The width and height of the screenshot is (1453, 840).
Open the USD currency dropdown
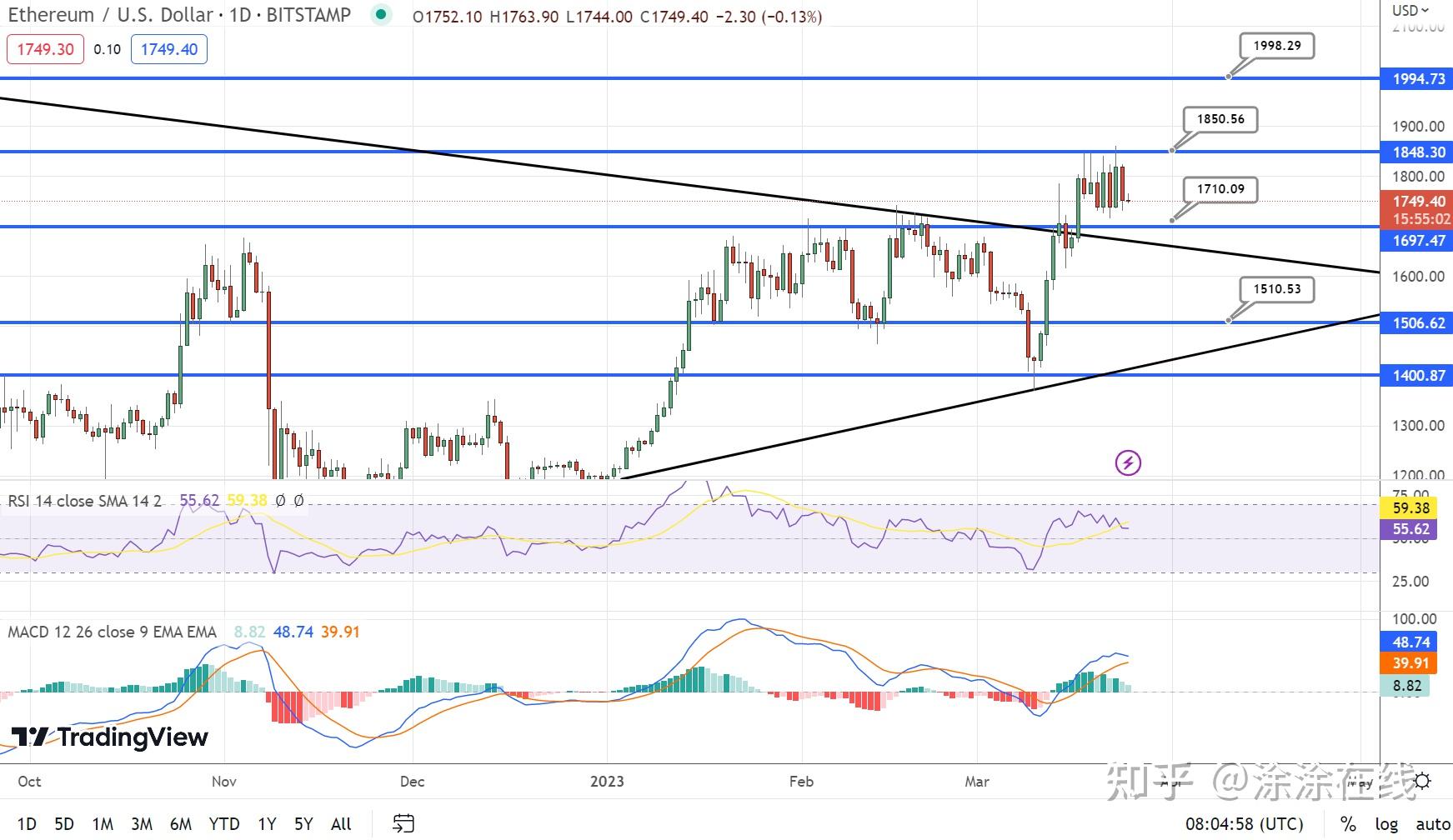point(1410,10)
